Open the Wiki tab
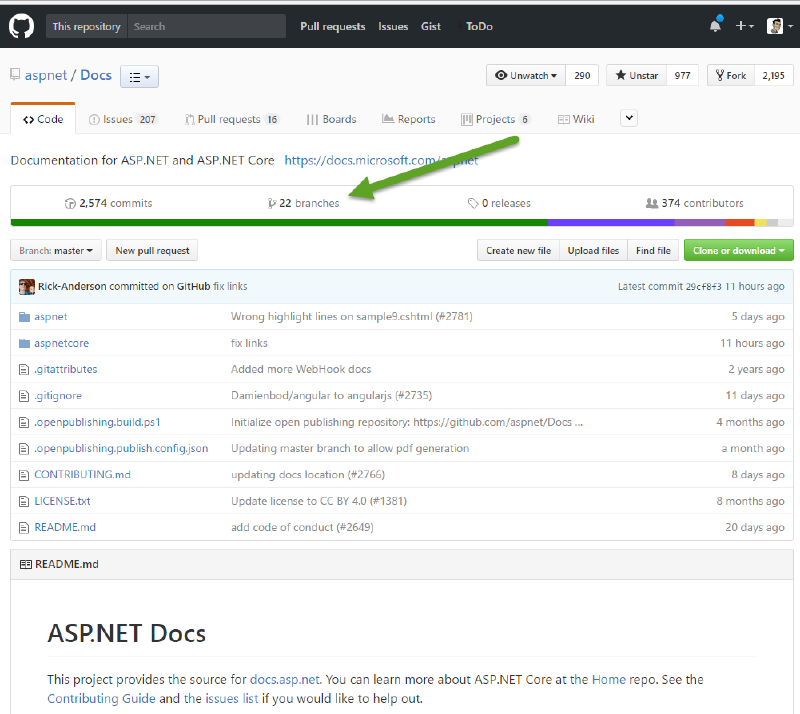Image resolution: width=800 pixels, height=714 pixels. pyautogui.click(x=576, y=119)
